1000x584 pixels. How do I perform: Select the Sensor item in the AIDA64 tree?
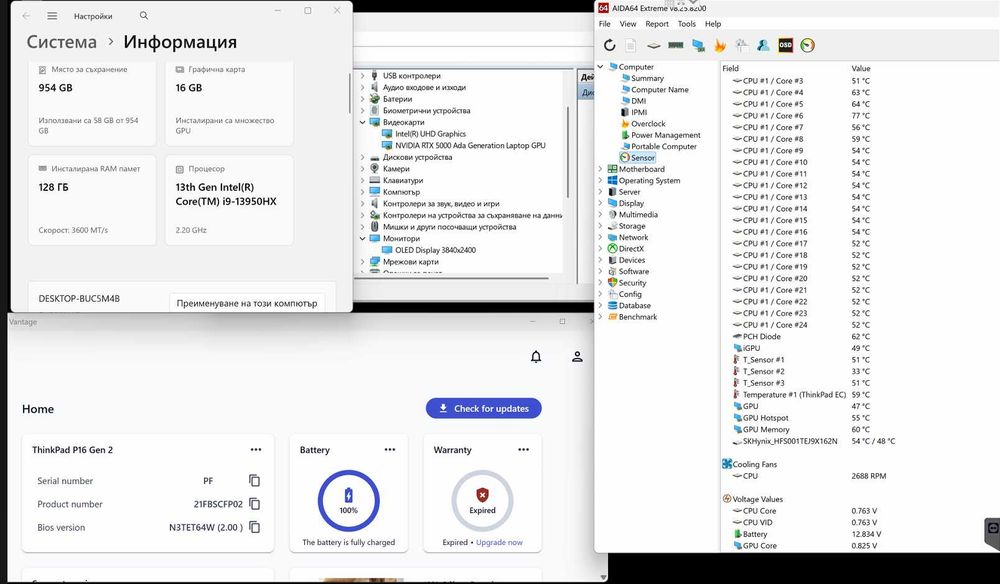[x=638, y=157]
